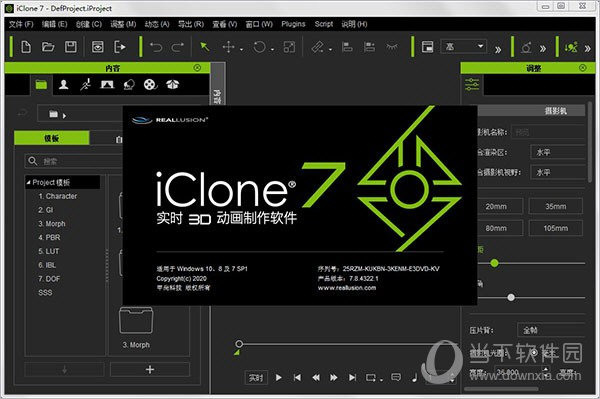Select '4. PBR' tree item
This screenshot has width=600, height=399.
49,238
